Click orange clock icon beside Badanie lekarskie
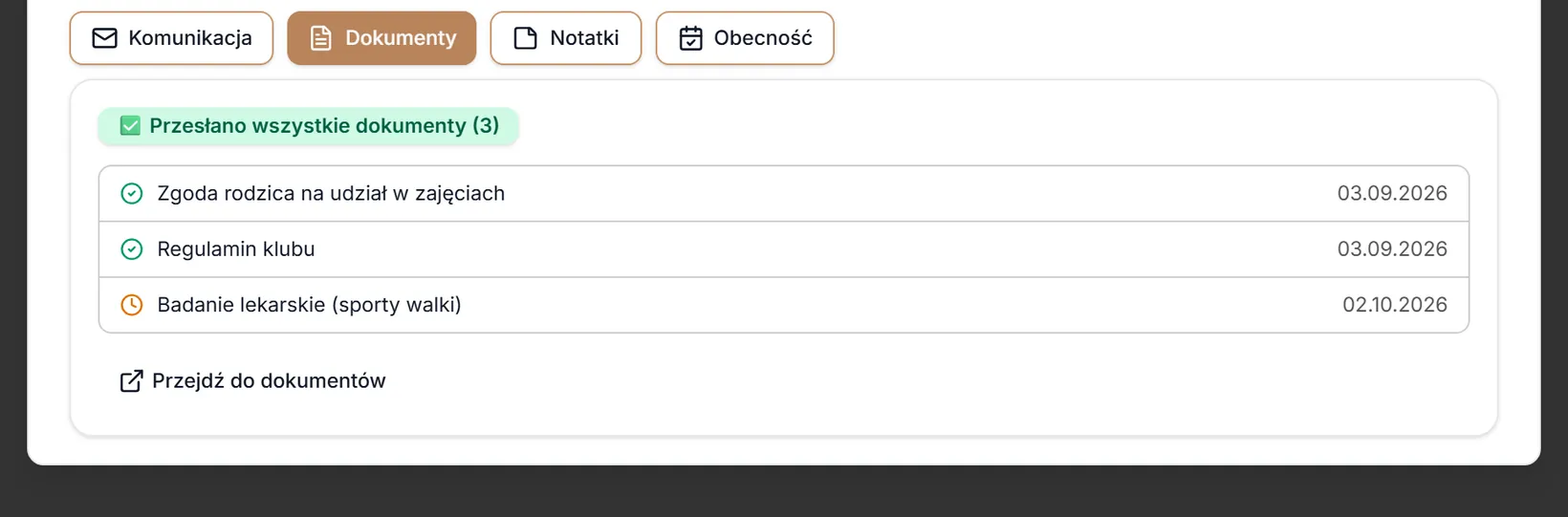 pos(131,305)
